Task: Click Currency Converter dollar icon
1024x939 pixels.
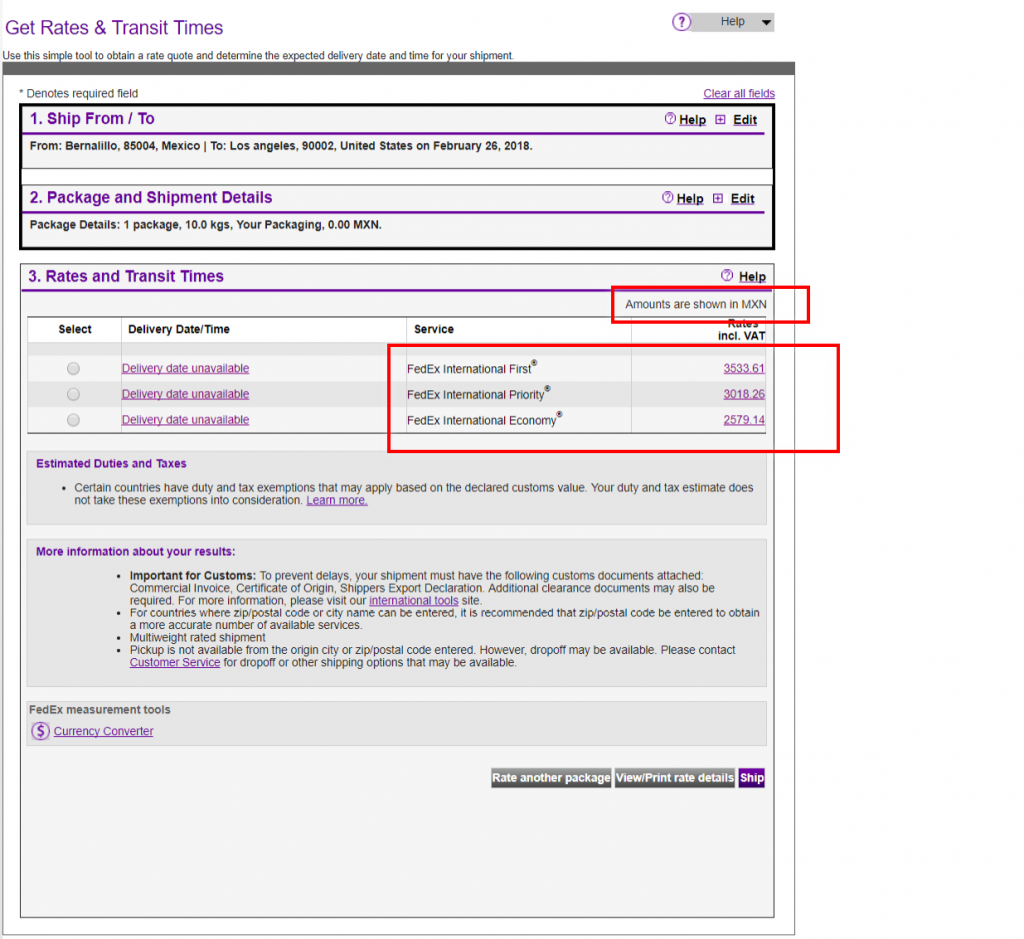Action: click(x=40, y=731)
